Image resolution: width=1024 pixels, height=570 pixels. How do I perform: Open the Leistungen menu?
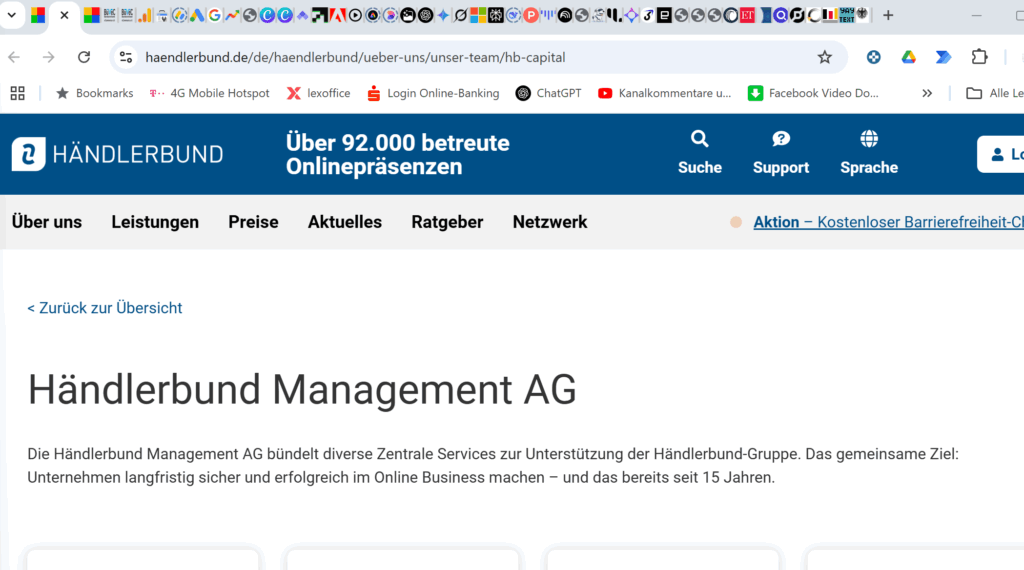pyautogui.click(x=155, y=222)
